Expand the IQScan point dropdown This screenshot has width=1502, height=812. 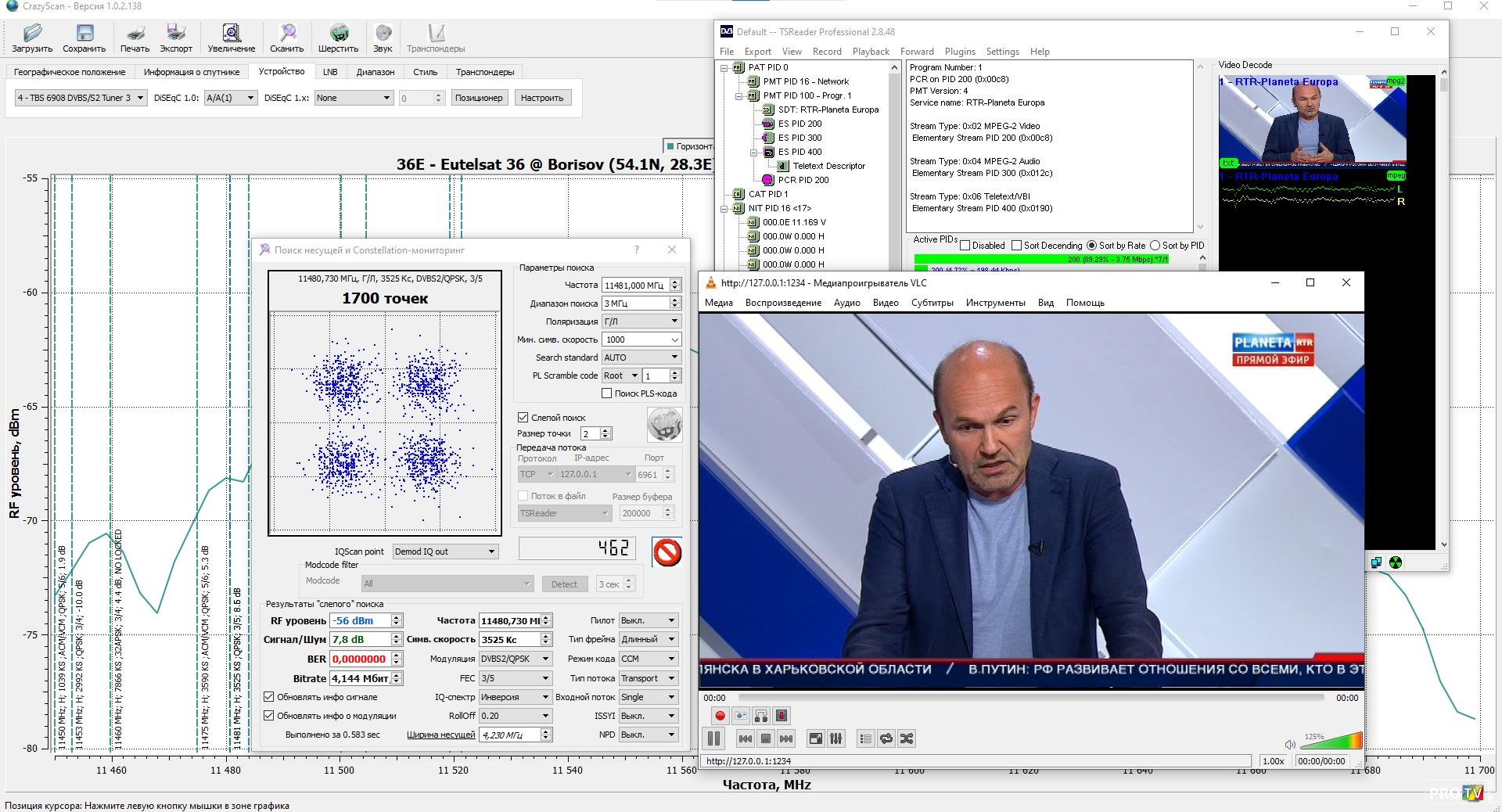445,552
